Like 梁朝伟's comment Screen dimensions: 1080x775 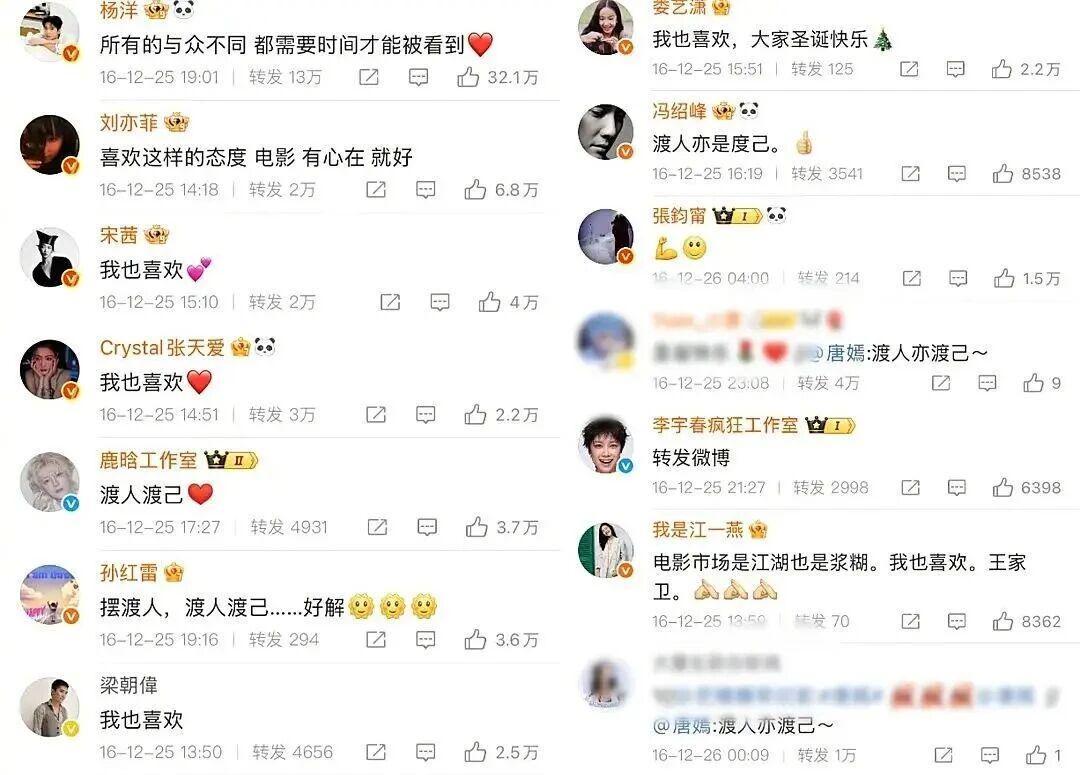pos(475,752)
